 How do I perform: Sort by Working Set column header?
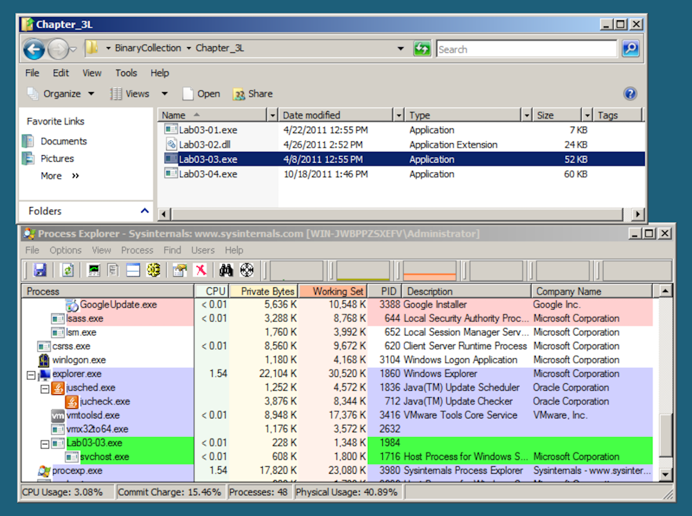pyautogui.click(x=338, y=291)
